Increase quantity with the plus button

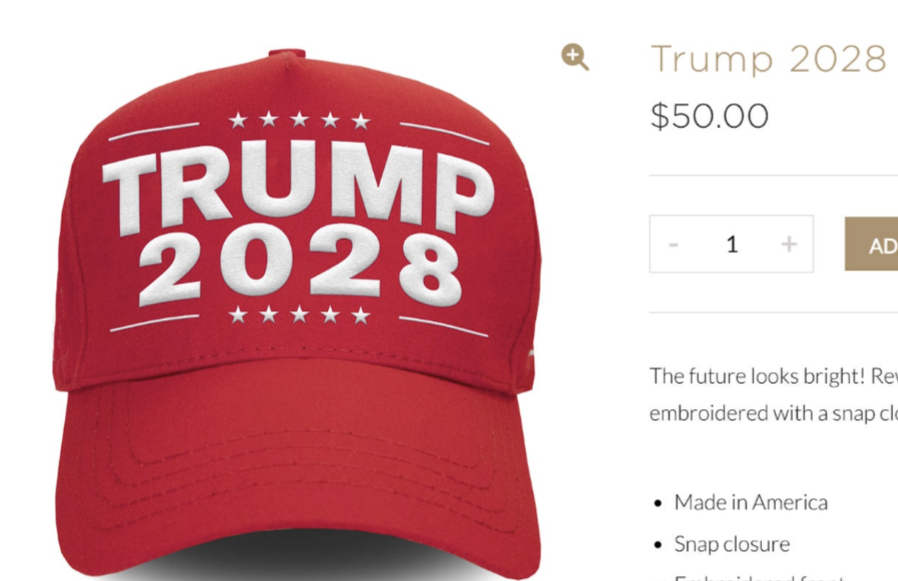click(x=789, y=244)
